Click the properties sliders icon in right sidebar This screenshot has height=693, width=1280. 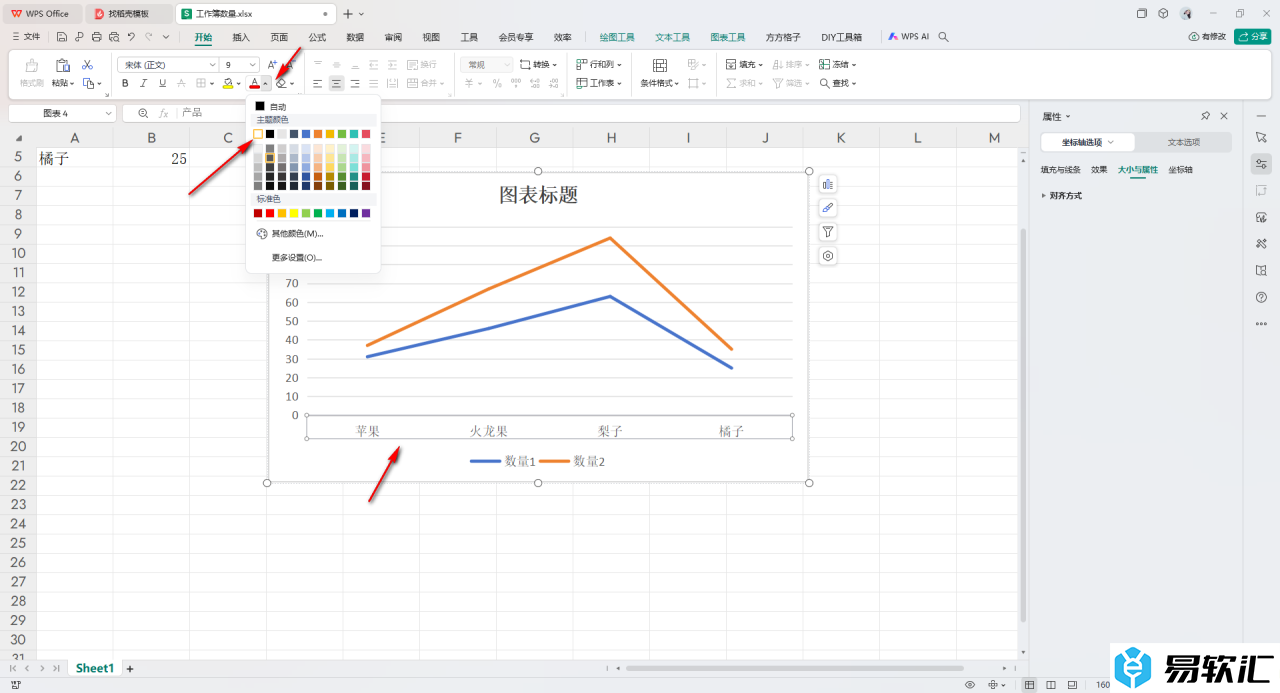pyautogui.click(x=1261, y=163)
